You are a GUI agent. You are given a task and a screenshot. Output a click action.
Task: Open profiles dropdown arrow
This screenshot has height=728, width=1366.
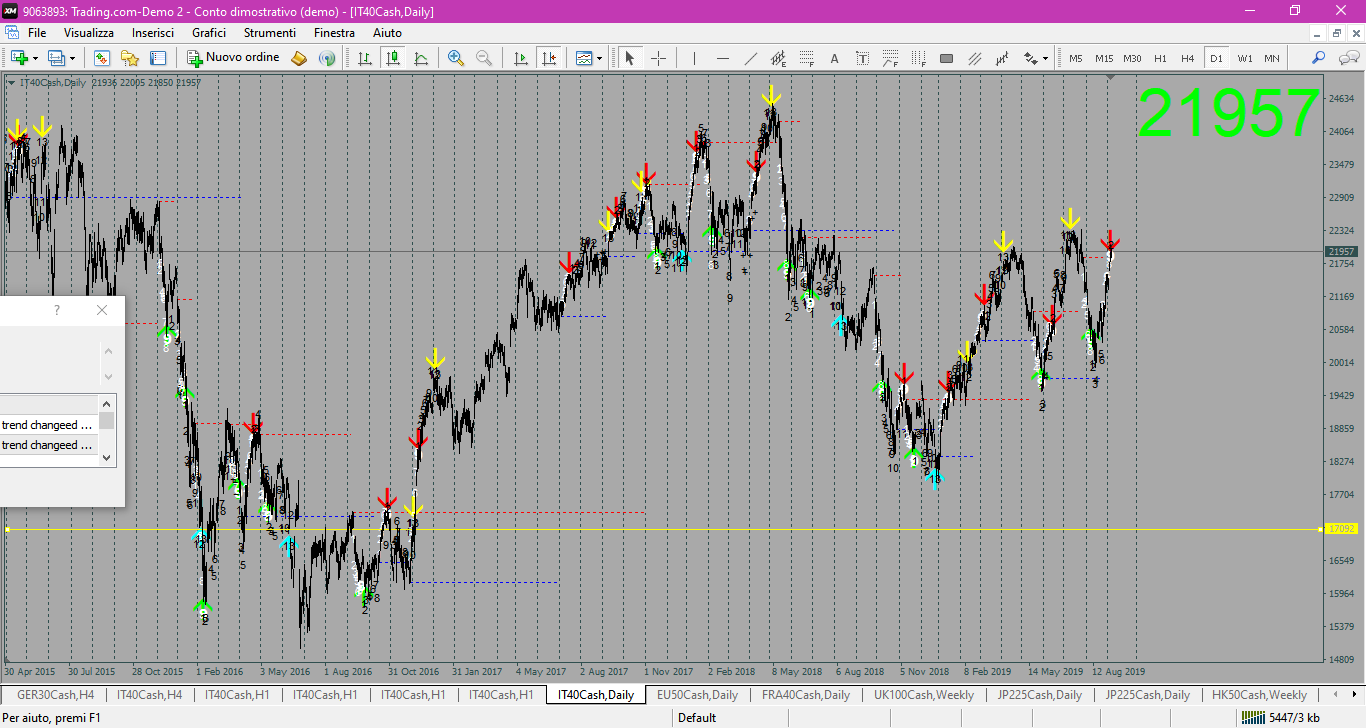(x=72, y=59)
